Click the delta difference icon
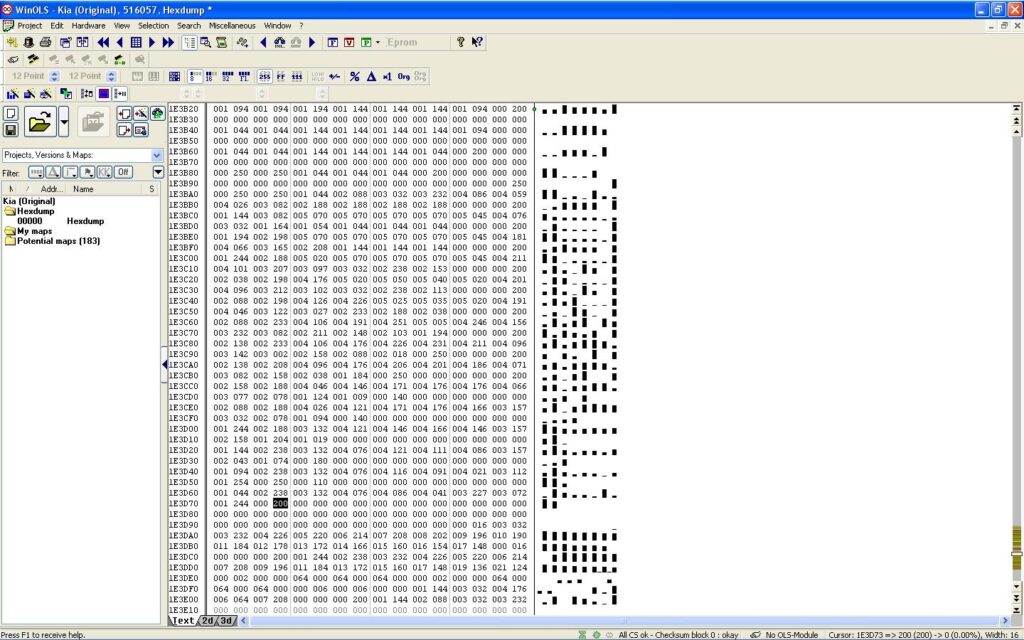 [x=371, y=76]
